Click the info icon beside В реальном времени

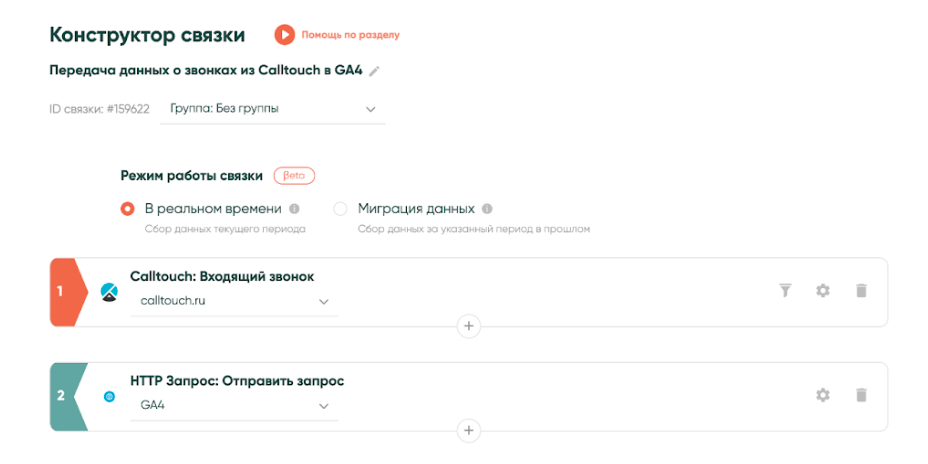294,209
